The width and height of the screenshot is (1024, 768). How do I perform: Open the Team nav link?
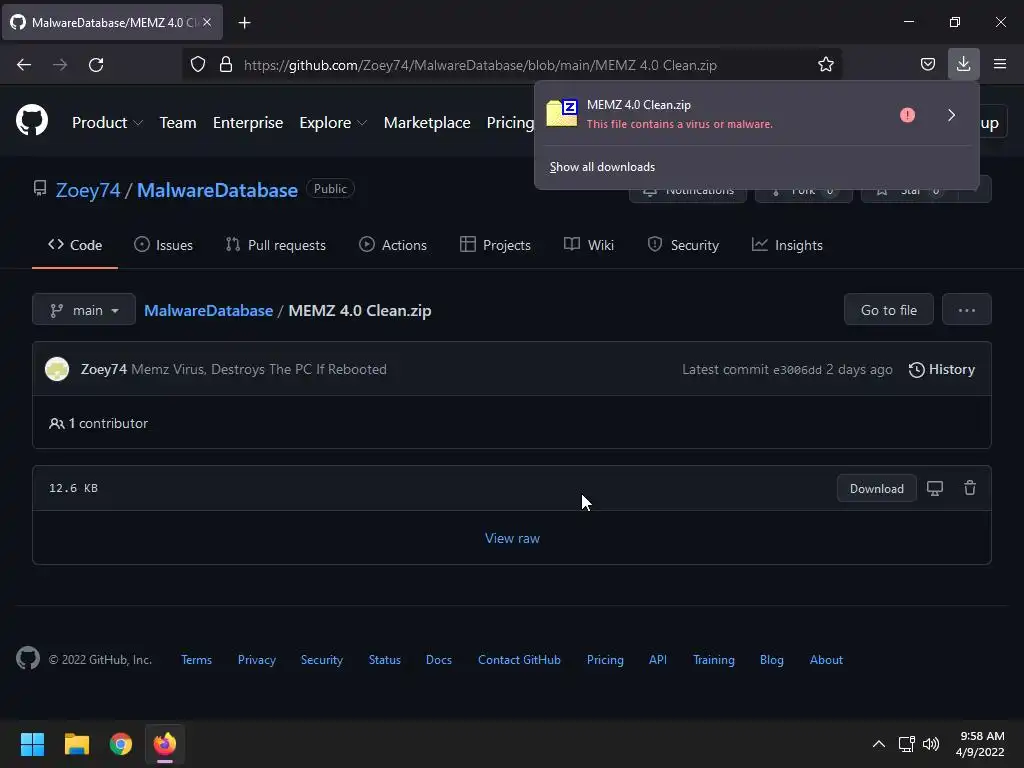pyautogui.click(x=178, y=123)
